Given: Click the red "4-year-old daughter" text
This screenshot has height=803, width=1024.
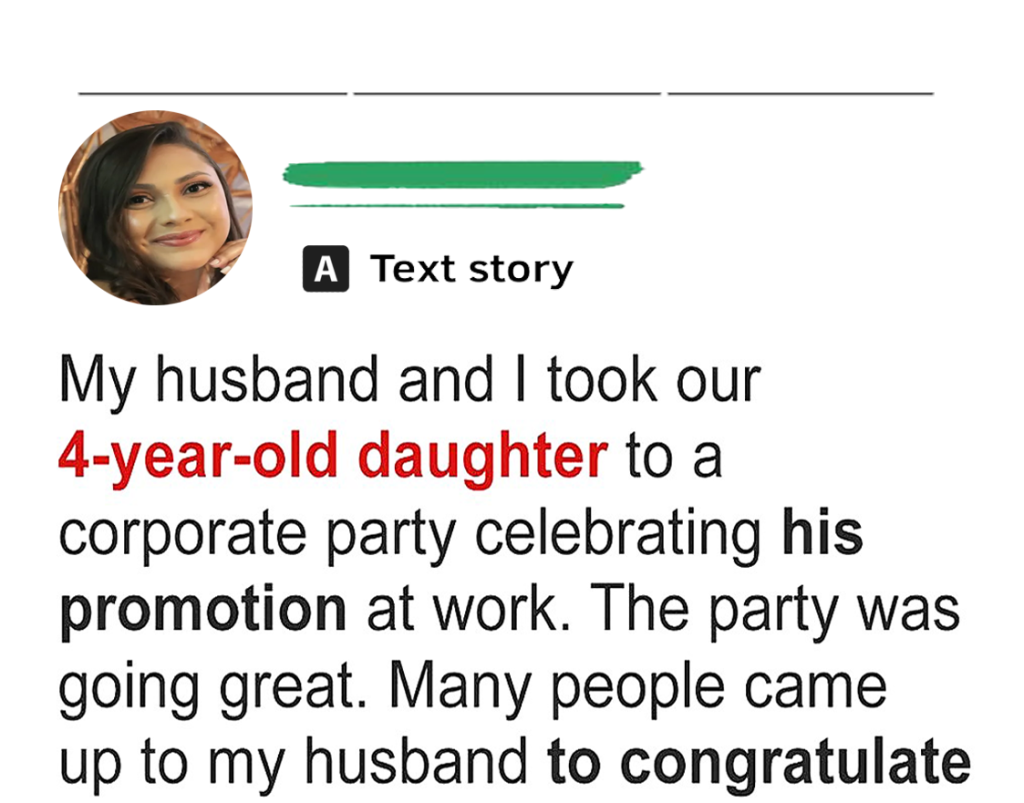Looking at the screenshot, I should coord(333,457).
